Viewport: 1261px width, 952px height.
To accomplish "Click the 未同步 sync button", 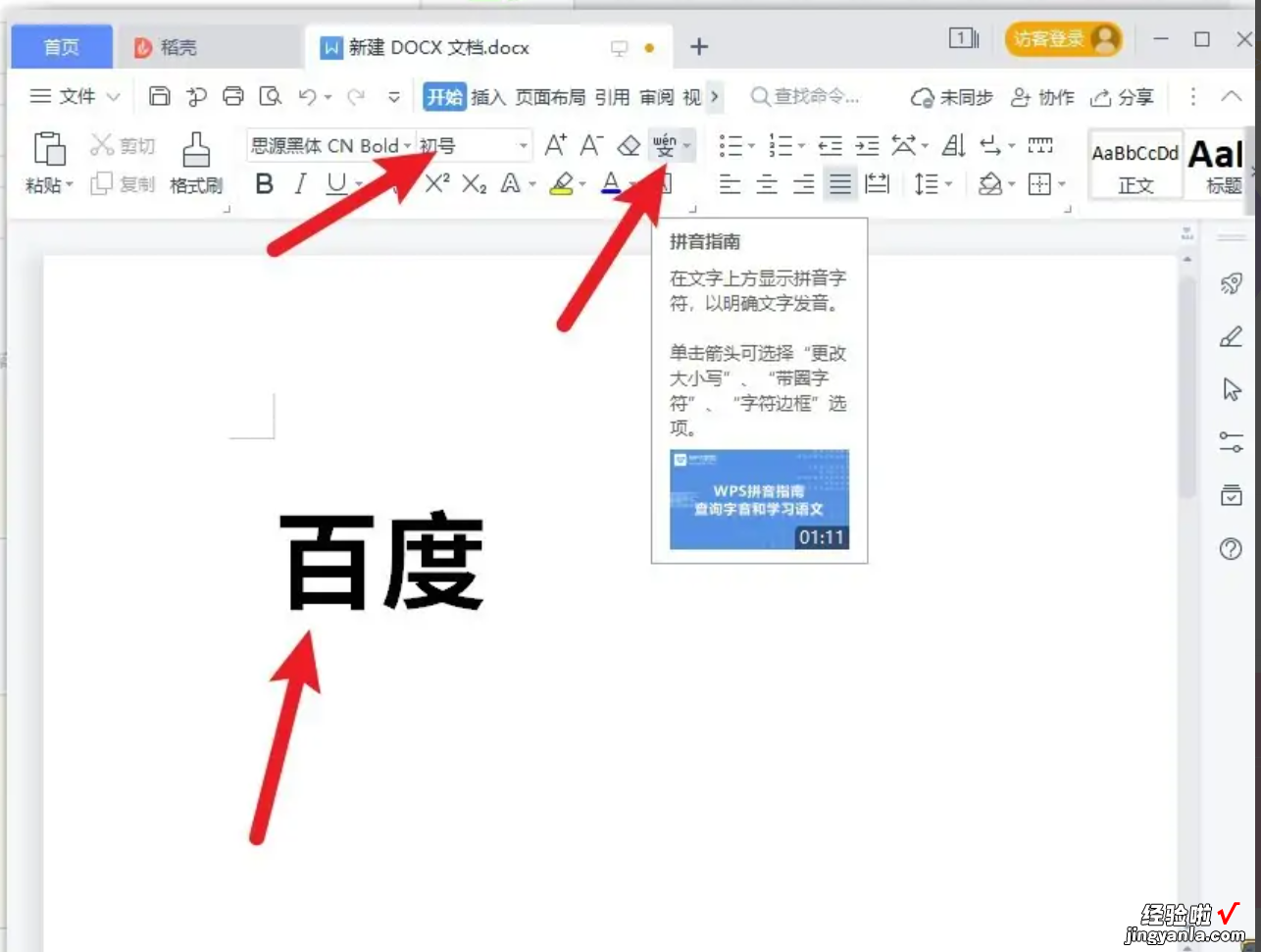I will [x=951, y=96].
